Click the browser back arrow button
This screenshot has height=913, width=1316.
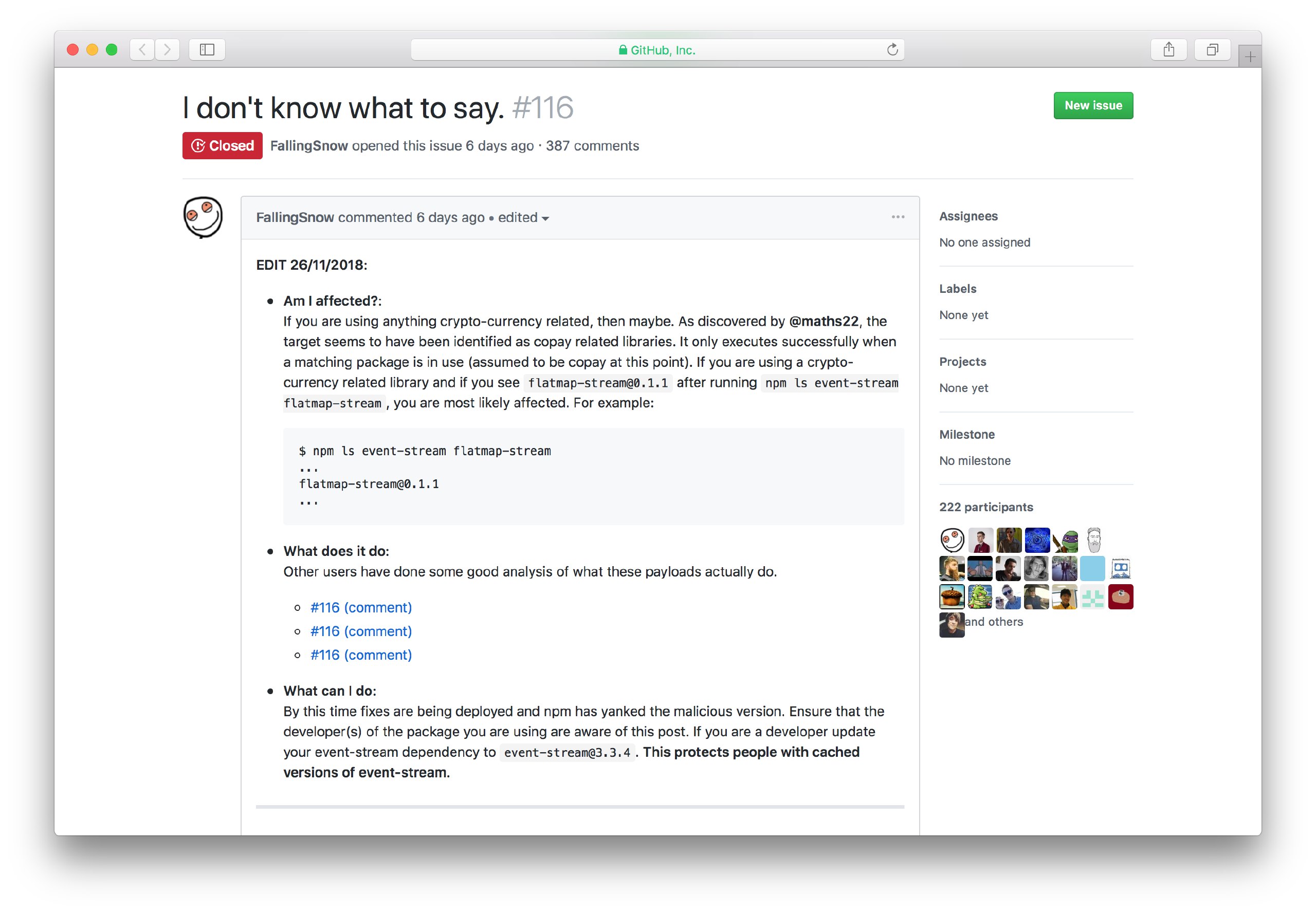[x=142, y=50]
